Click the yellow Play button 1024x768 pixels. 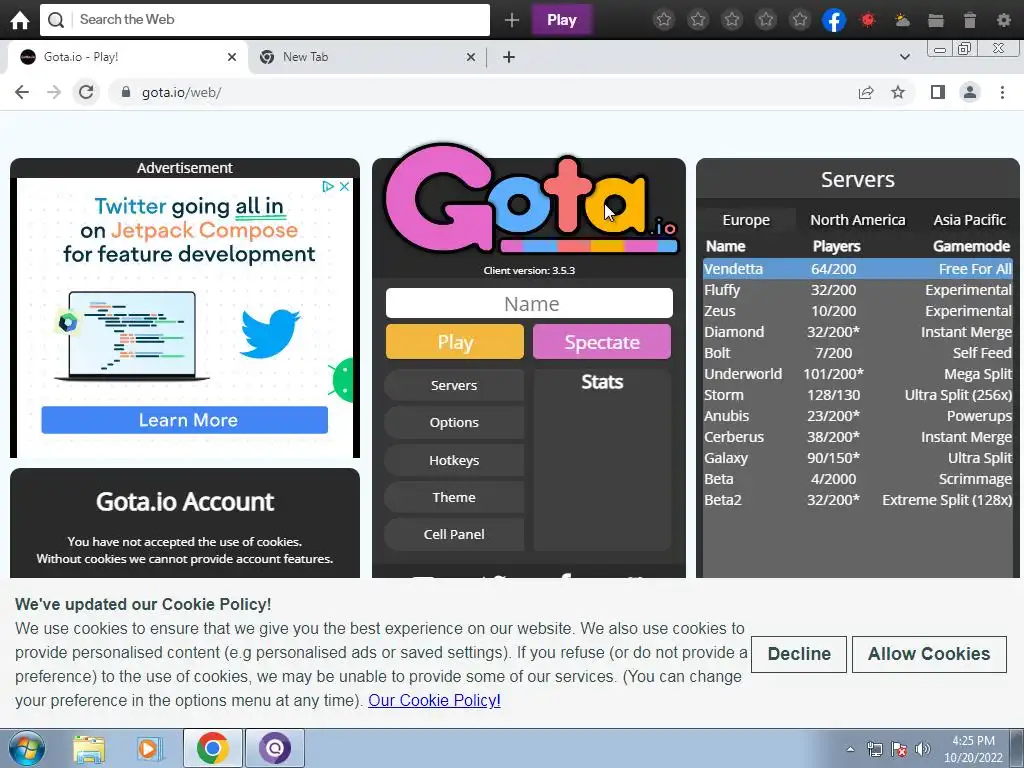pos(455,342)
